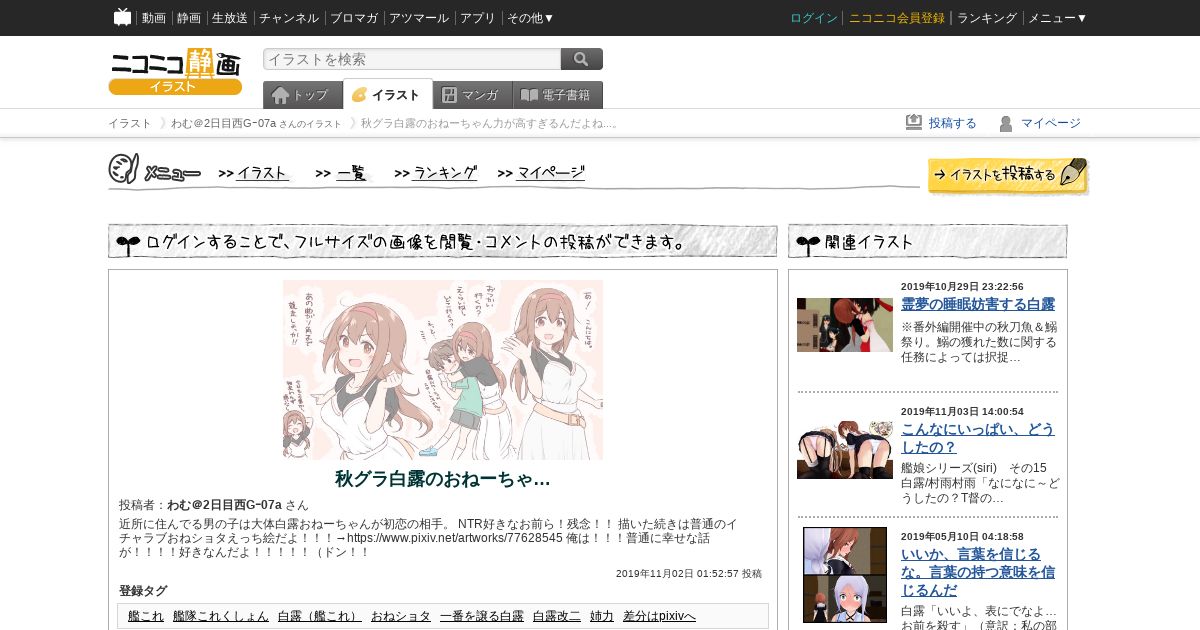The height and width of the screenshot is (630, 1200).
Task: Click the search magnifier button
Action: [582, 59]
